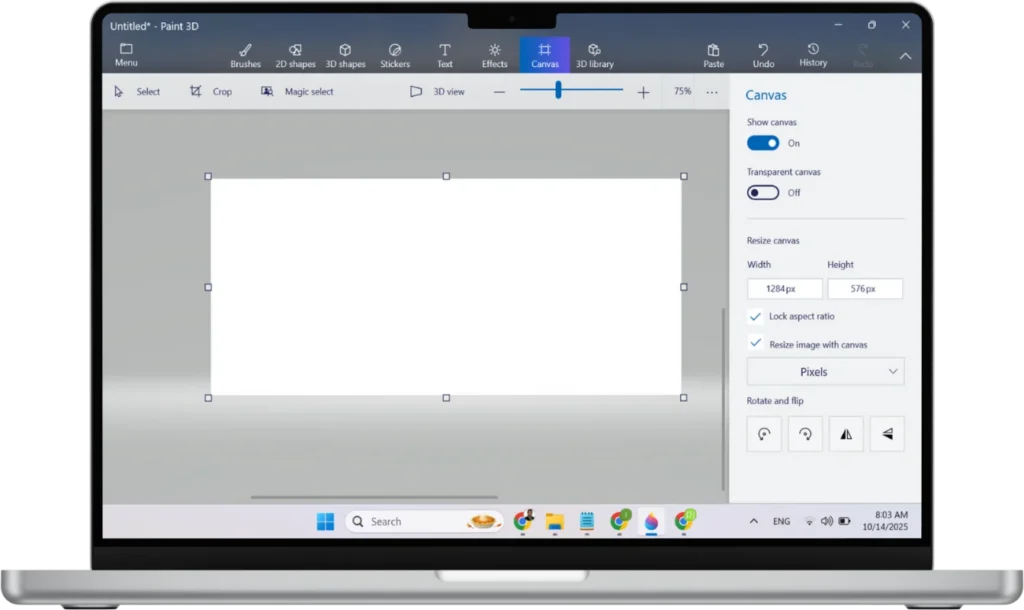Viewport: 1024px width, 610px height.
Task: Uncheck Resize image with canvas
Action: tap(756, 343)
